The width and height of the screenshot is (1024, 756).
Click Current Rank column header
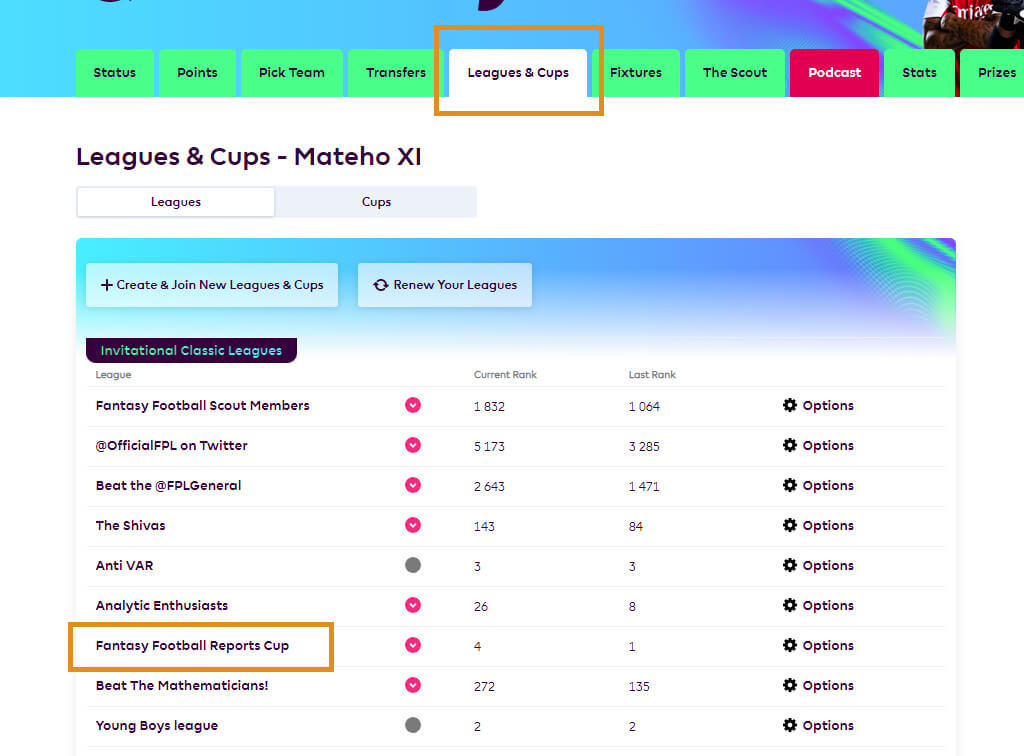tap(505, 375)
